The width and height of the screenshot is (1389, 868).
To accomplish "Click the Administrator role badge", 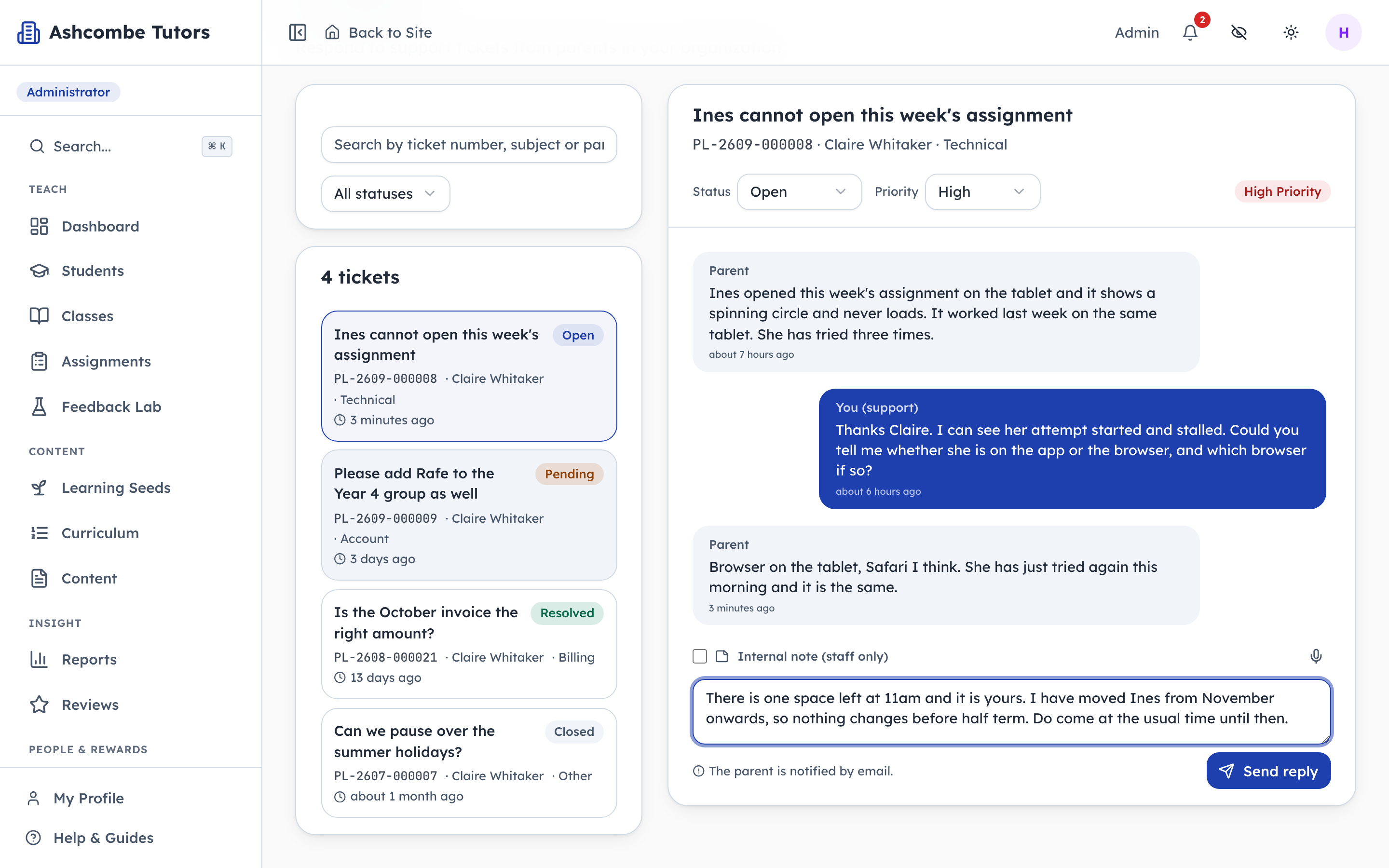I will pos(68,92).
